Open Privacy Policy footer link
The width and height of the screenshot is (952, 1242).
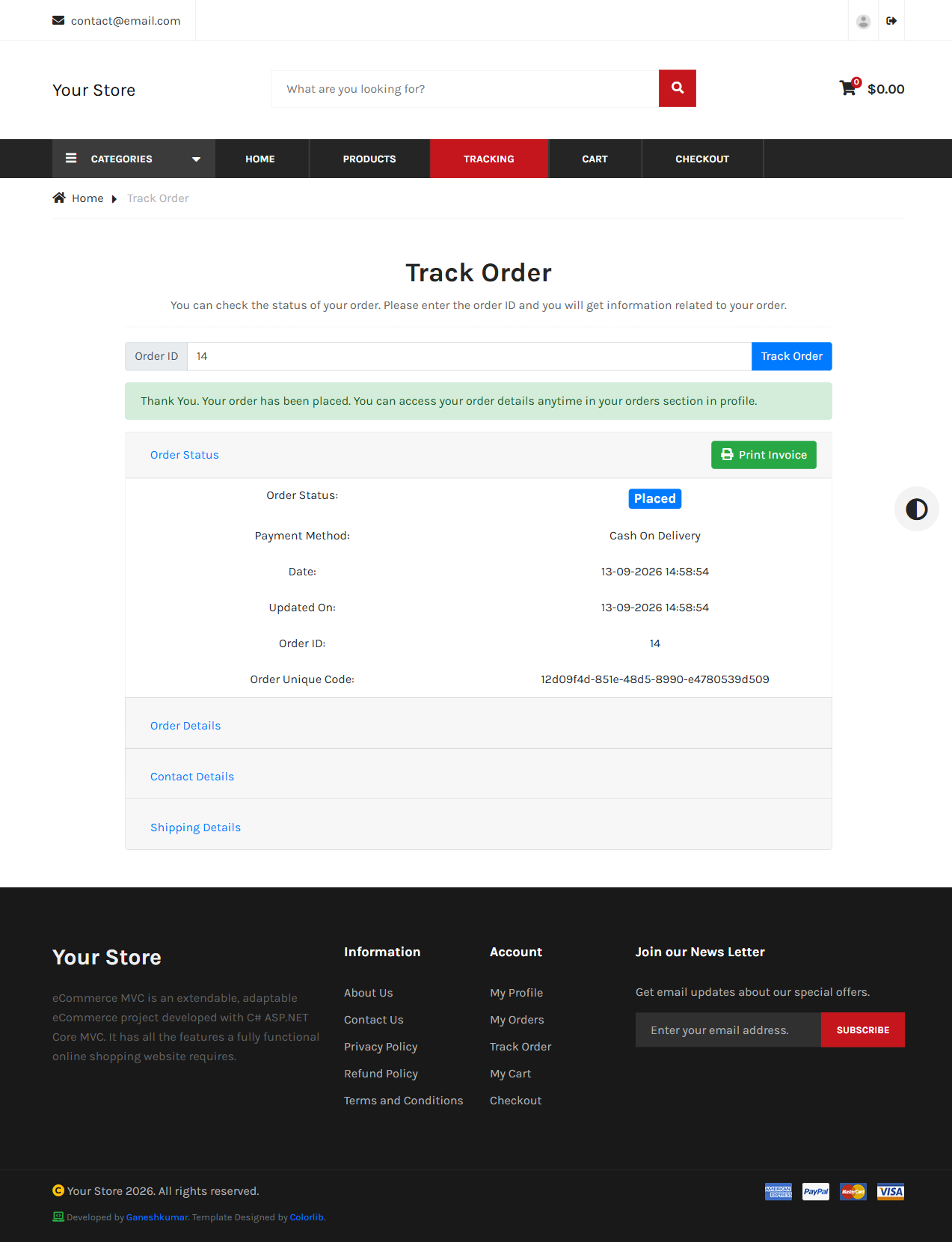[381, 1047]
